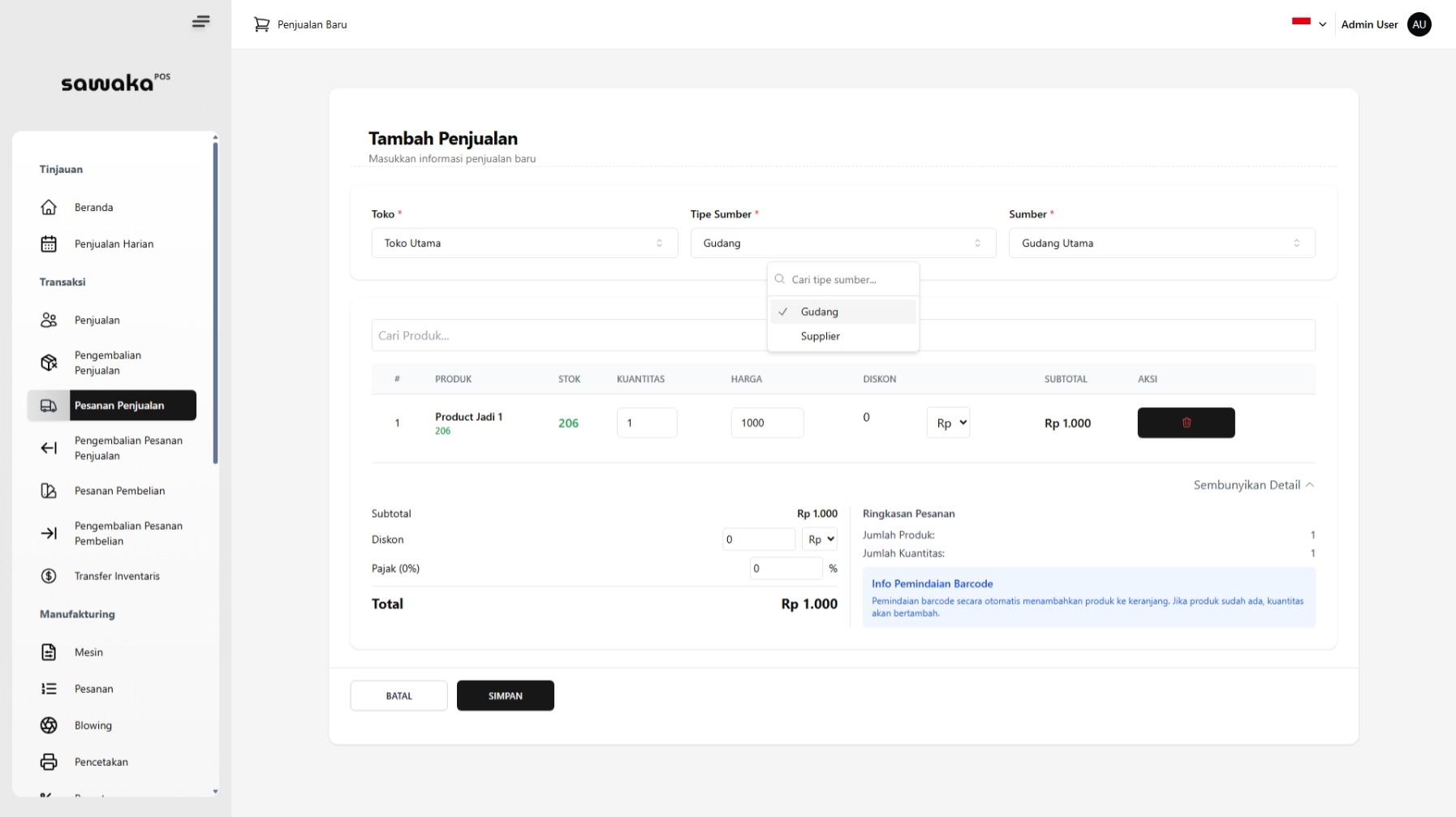Collapse sidebar using hamburger menu icon
Screen dimensions: 1456x817
(x=200, y=22)
